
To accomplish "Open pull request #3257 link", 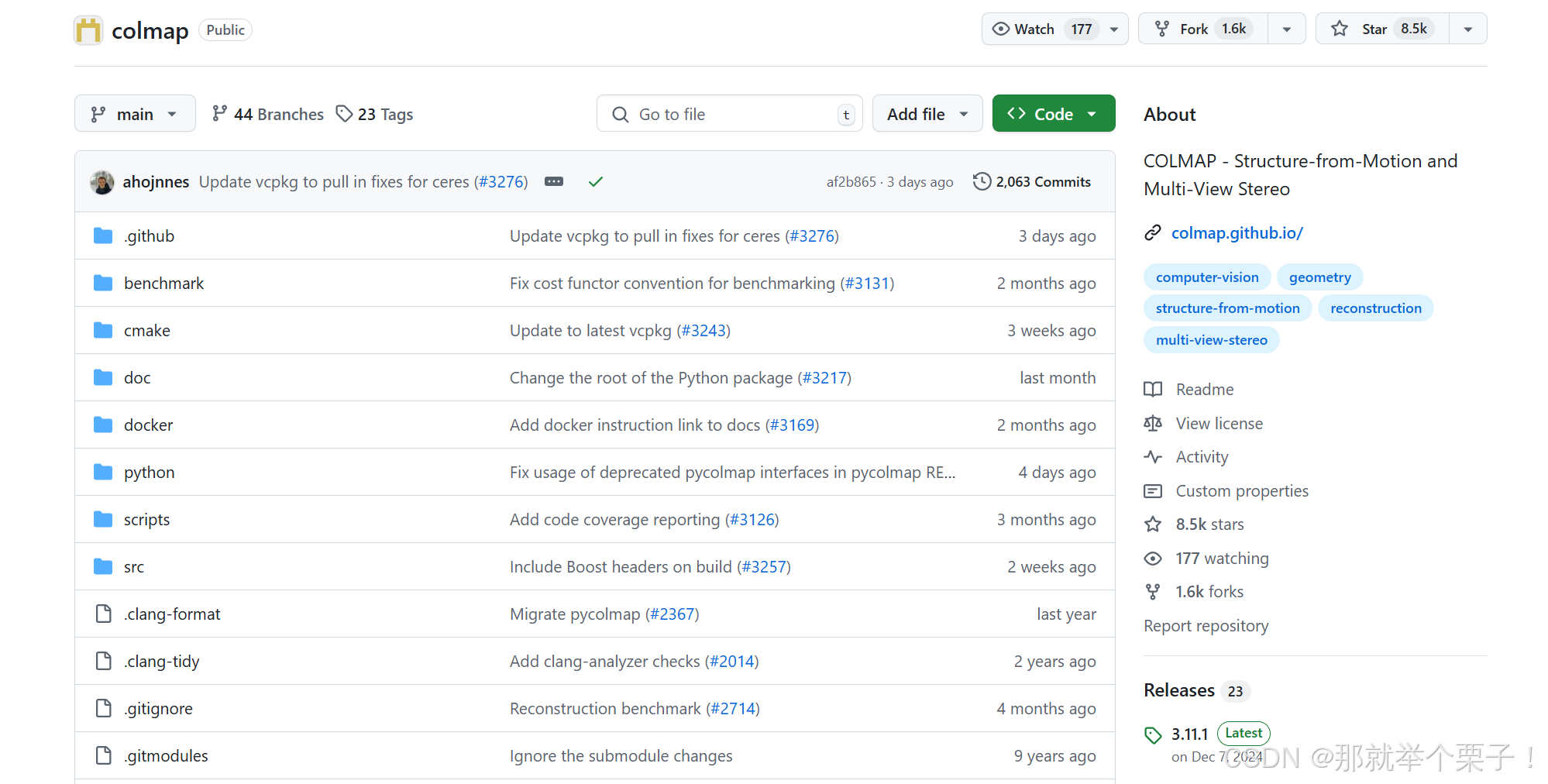I will coord(764,567).
